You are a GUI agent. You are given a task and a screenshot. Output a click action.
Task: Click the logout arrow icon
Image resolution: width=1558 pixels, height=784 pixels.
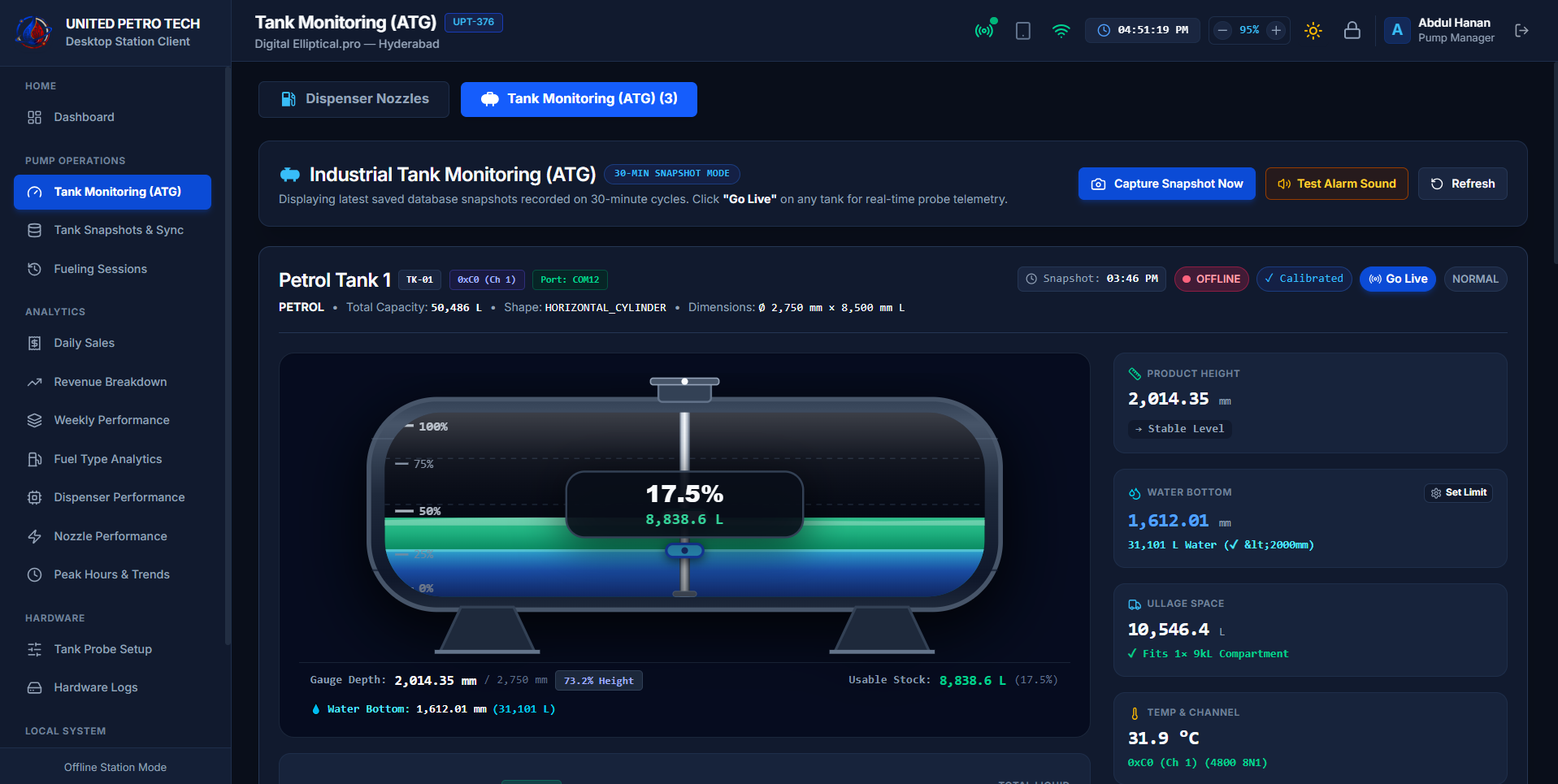(1521, 31)
